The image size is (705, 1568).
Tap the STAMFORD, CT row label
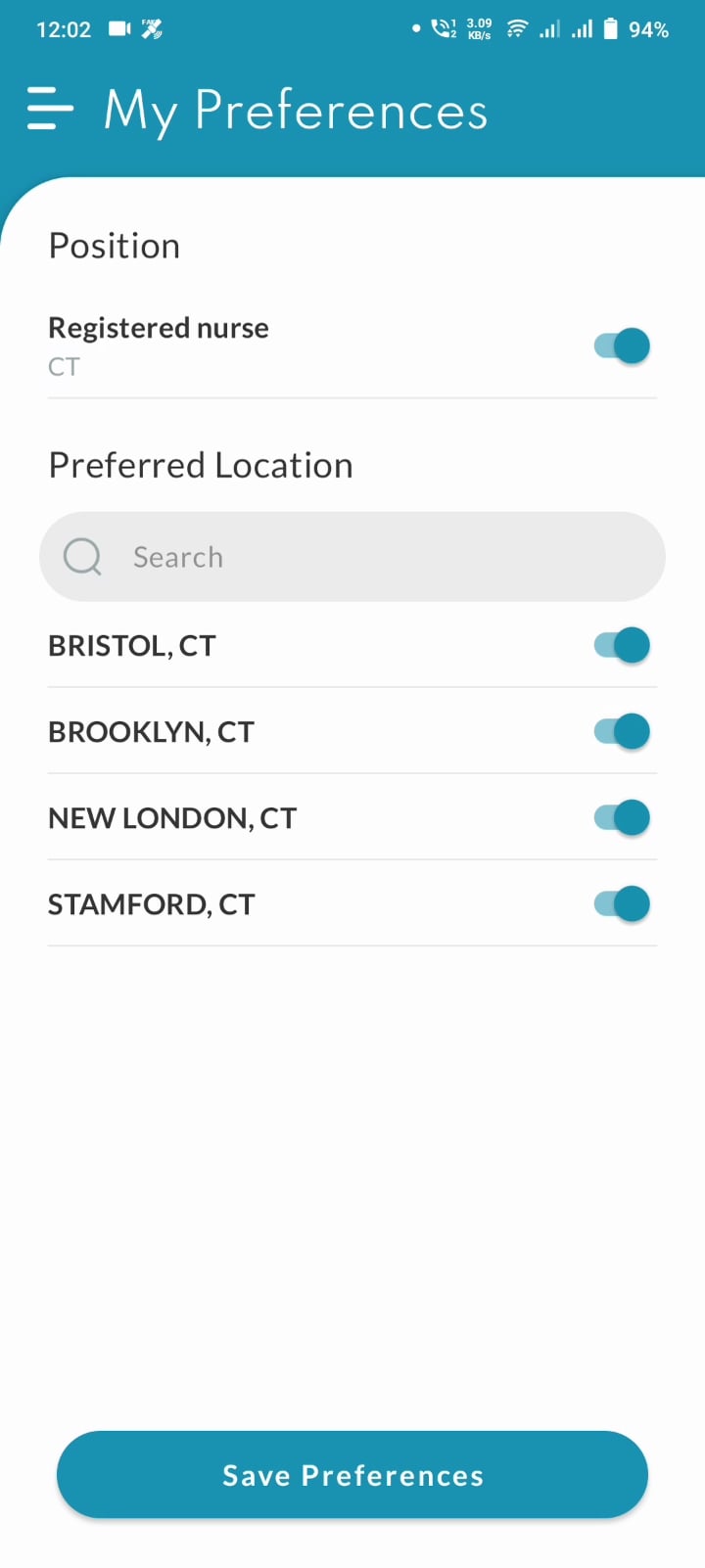pos(152,904)
